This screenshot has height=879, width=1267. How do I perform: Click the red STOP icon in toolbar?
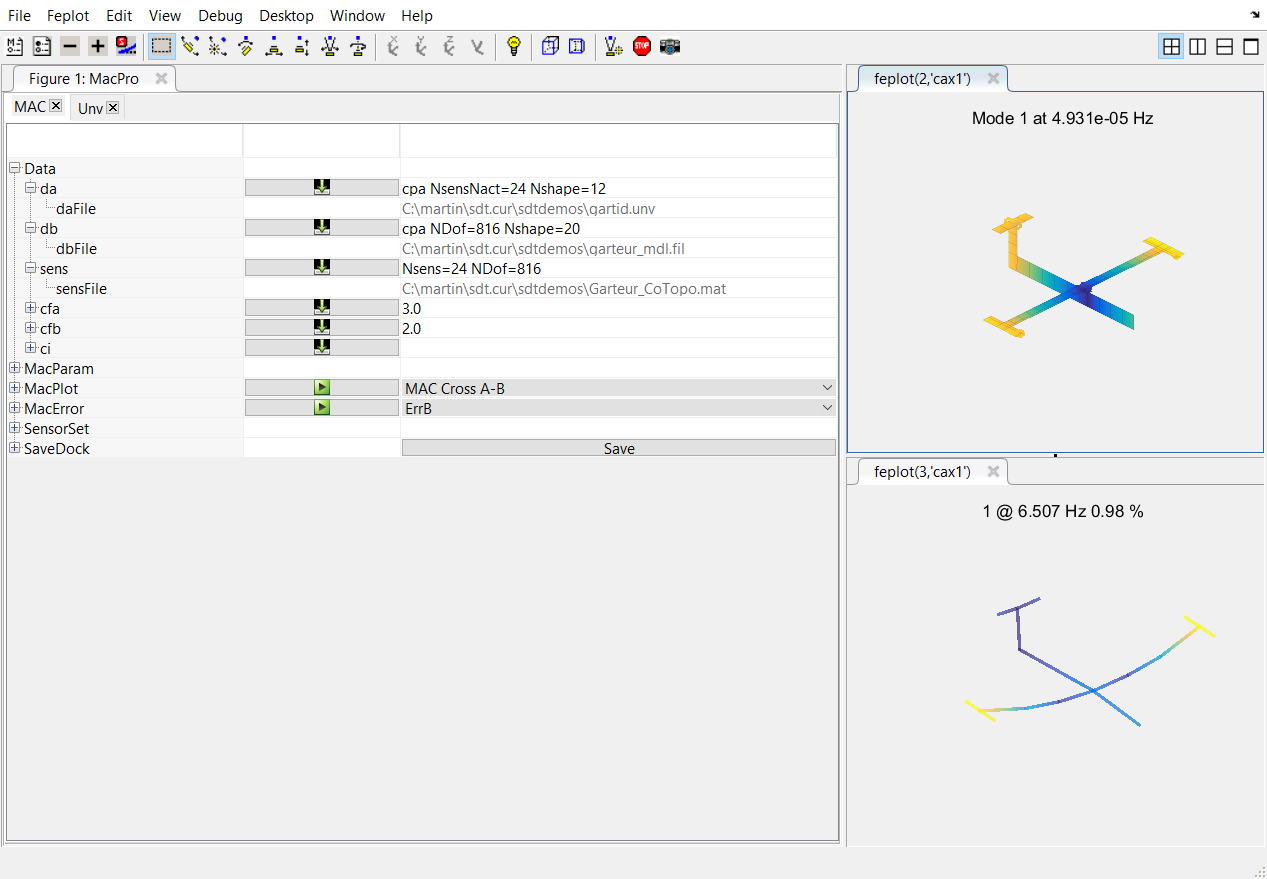[x=642, y=46]
